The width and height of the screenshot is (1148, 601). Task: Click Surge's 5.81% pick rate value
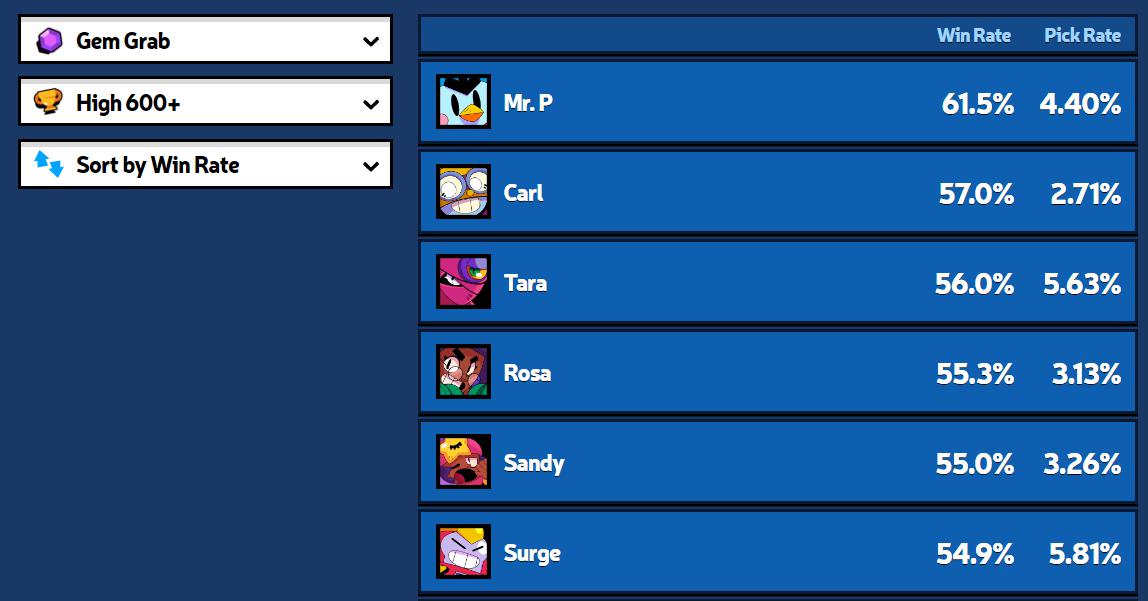1084,554
